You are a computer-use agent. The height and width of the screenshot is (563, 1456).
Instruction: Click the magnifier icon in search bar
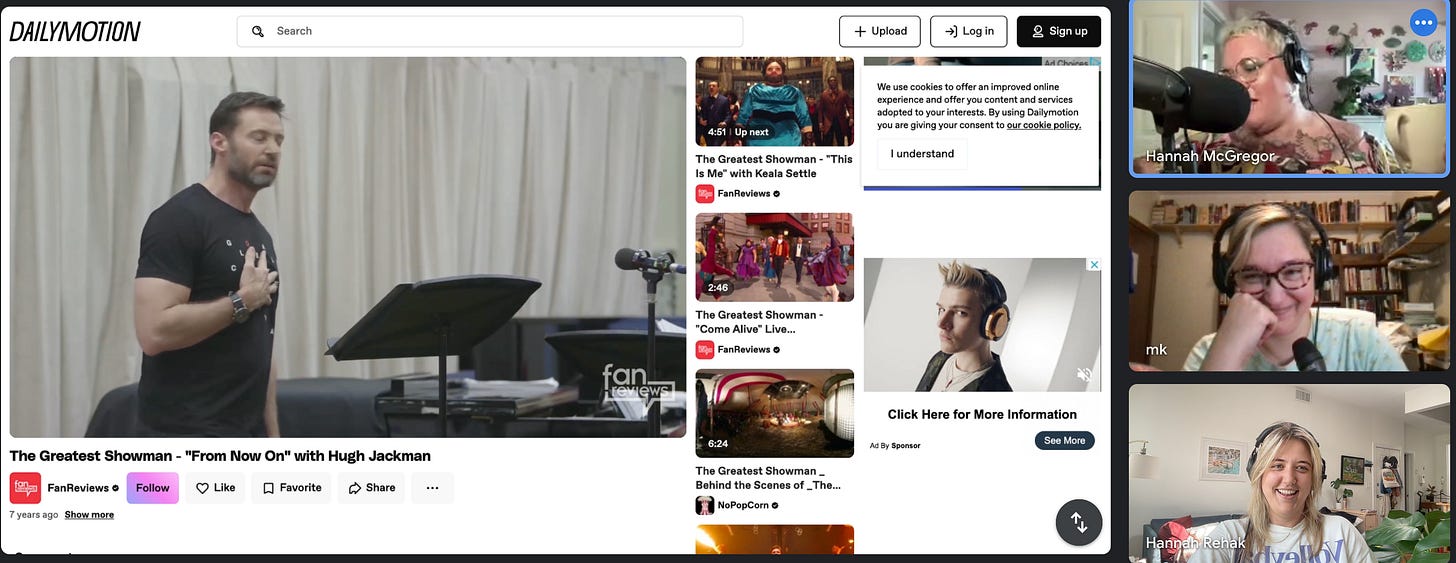(x=258, y=31)
